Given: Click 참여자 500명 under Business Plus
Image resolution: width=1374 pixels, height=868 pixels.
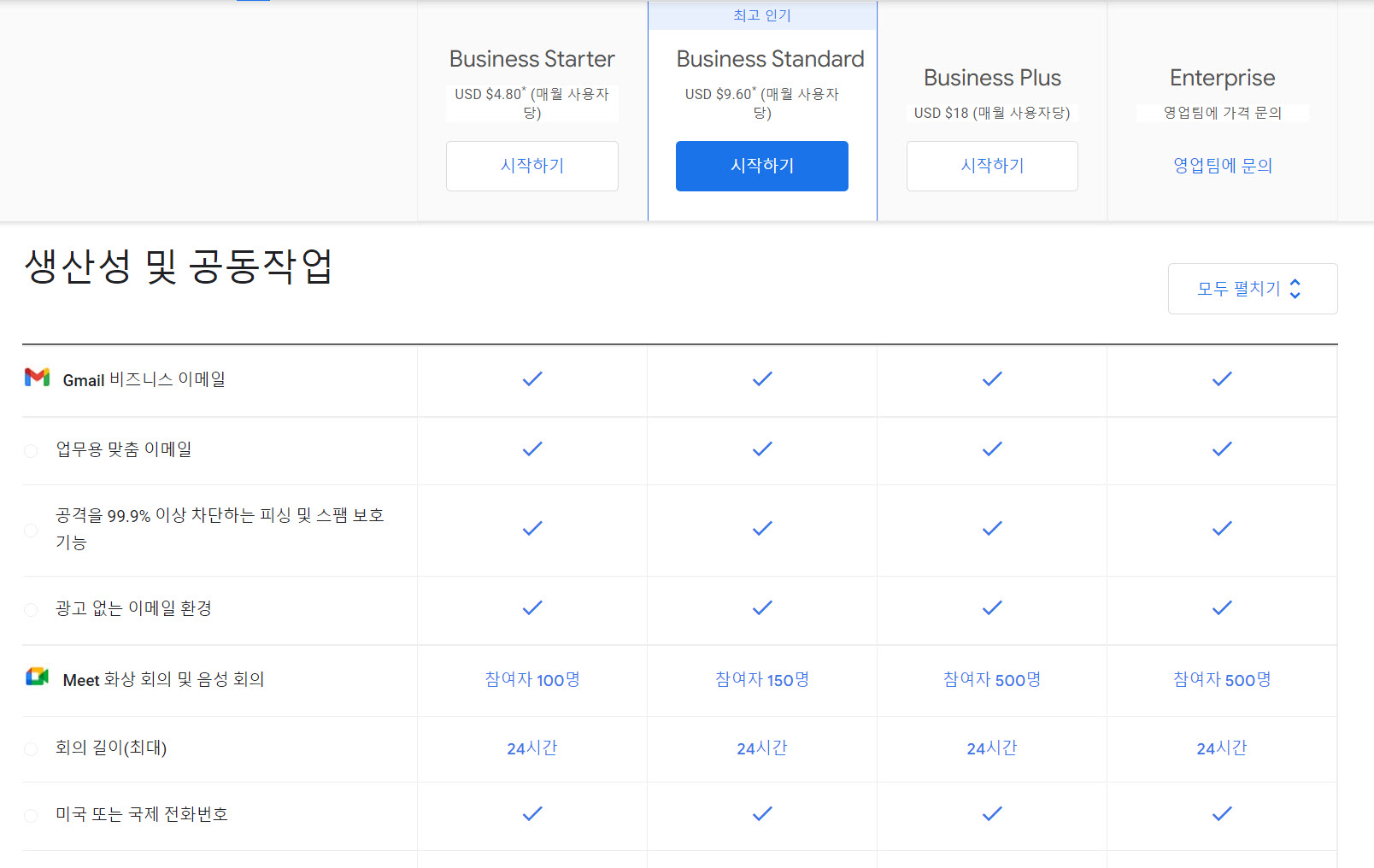Looking at the screenshot, I should [992, 679].
